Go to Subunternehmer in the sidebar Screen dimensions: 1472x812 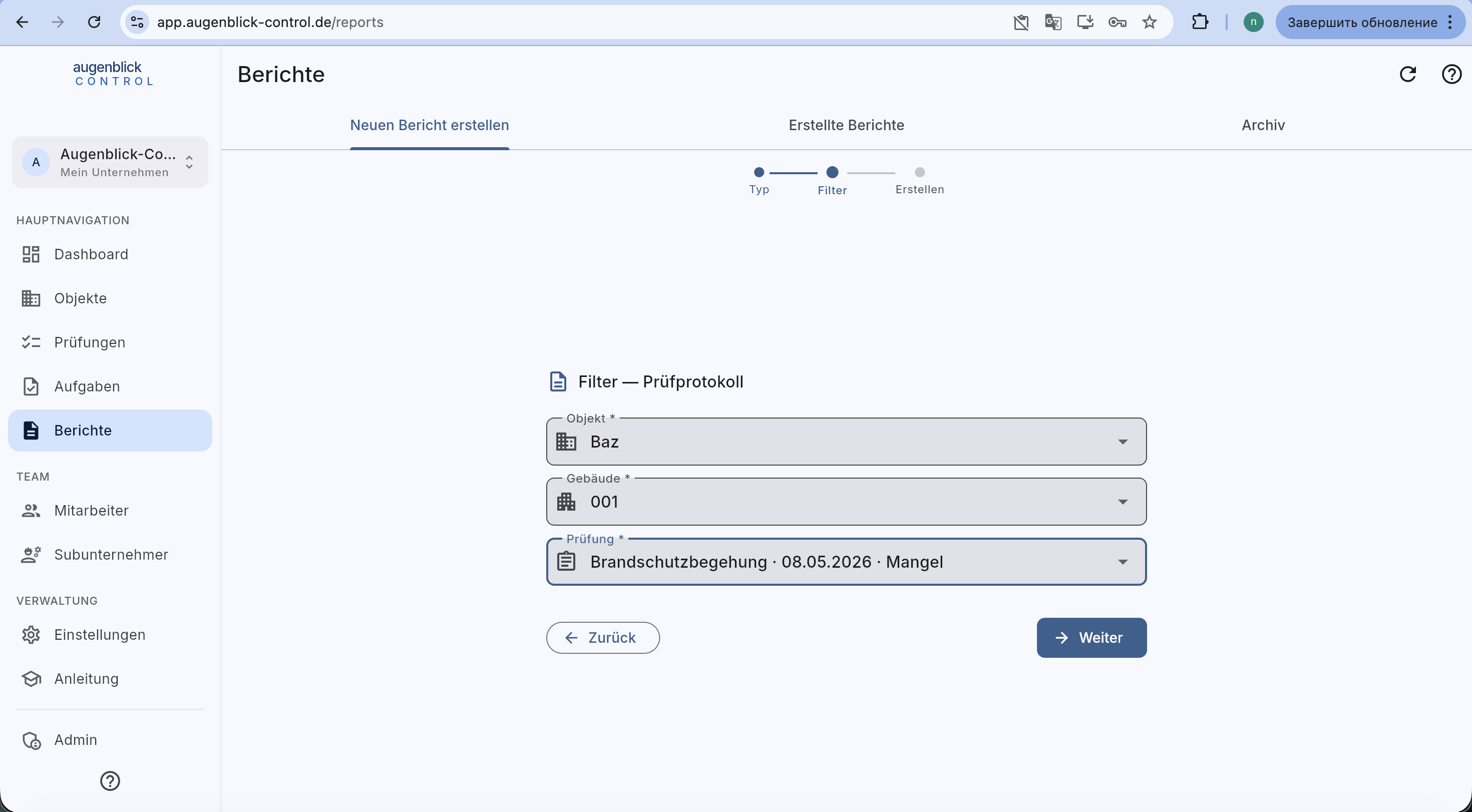pyautogui.click(x=110, y=554)
